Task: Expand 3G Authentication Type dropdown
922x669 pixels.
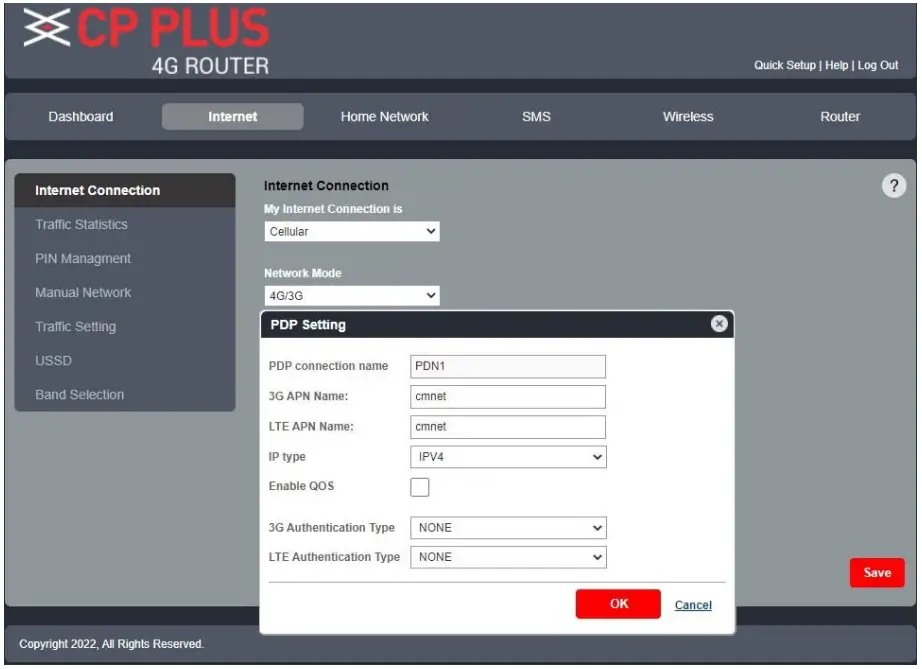Action: click(508, 528)
